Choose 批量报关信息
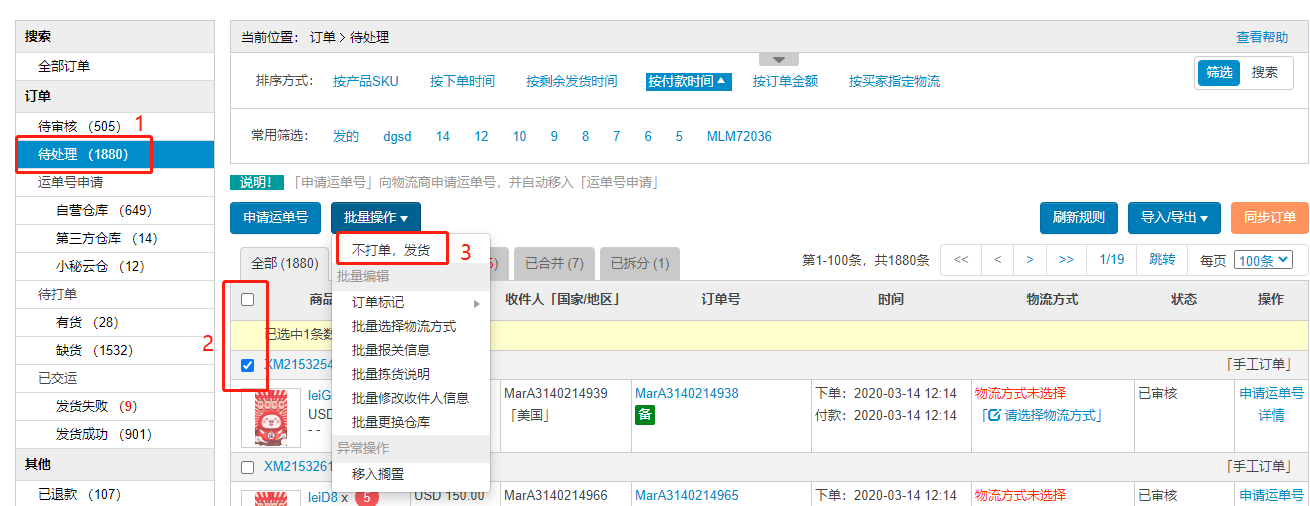 click(391, 350)
